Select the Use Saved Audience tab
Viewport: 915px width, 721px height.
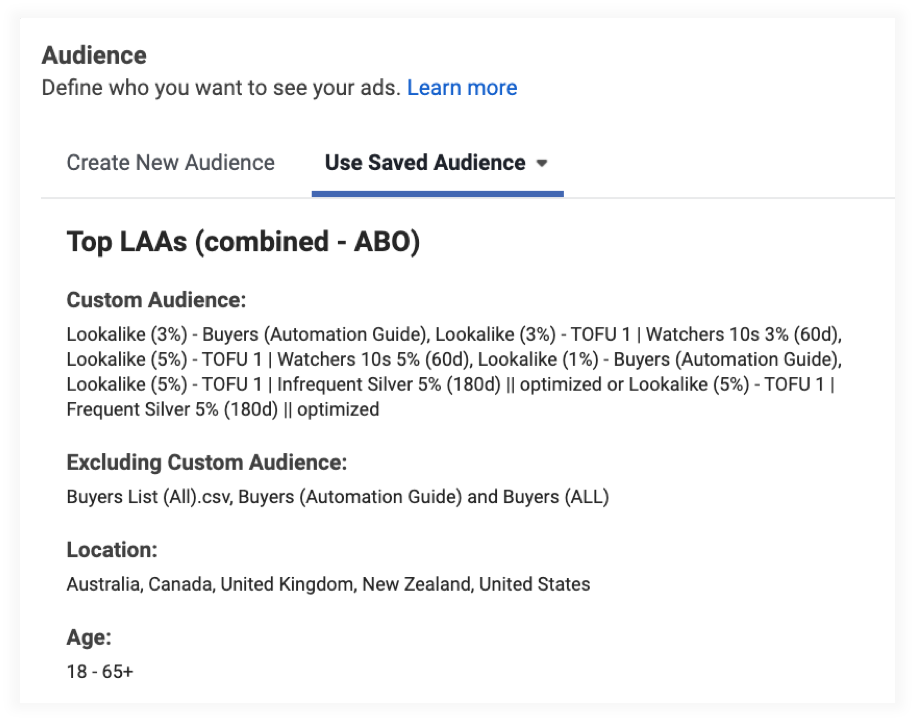point(425,163)
